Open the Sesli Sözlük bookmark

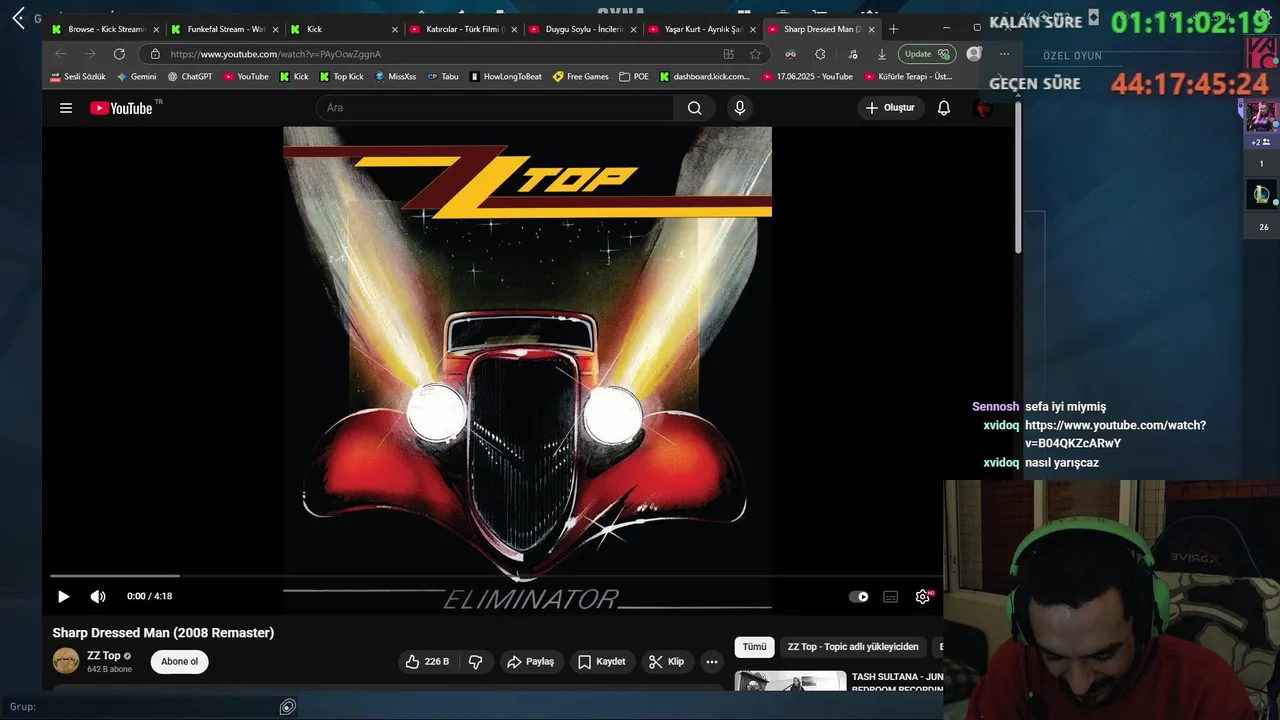tap(78, 76)
